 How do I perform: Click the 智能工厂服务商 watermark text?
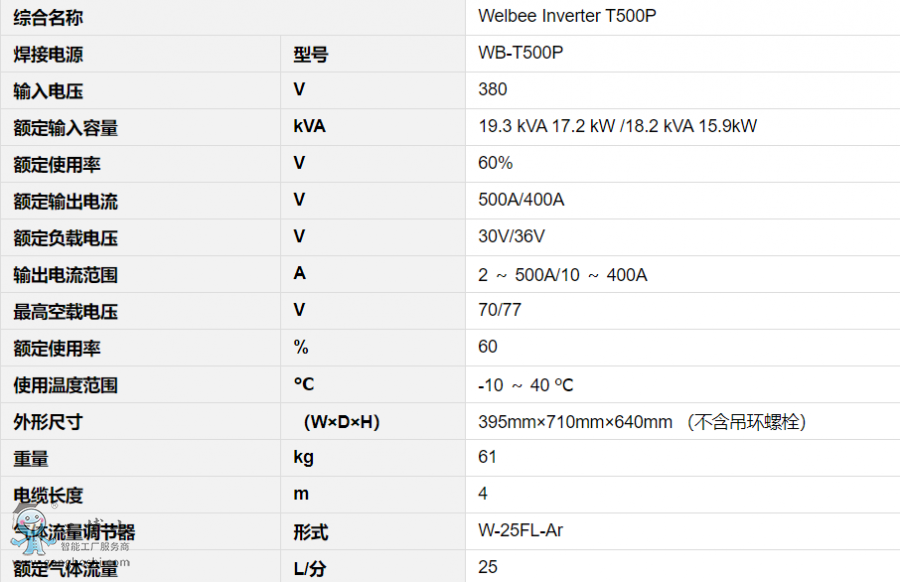[x=95, y=547]
